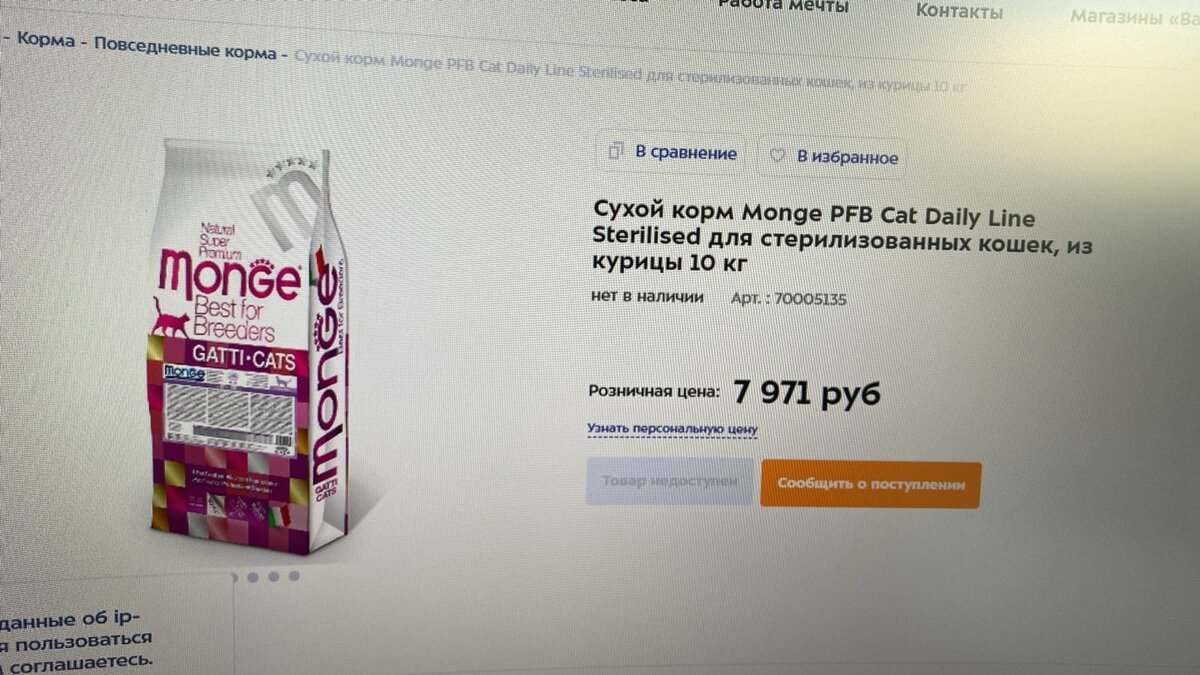Viewport: 1200px width, 675px height.
Task: Click the compare icon beside «В сравнение»
Action: (616, 152)
